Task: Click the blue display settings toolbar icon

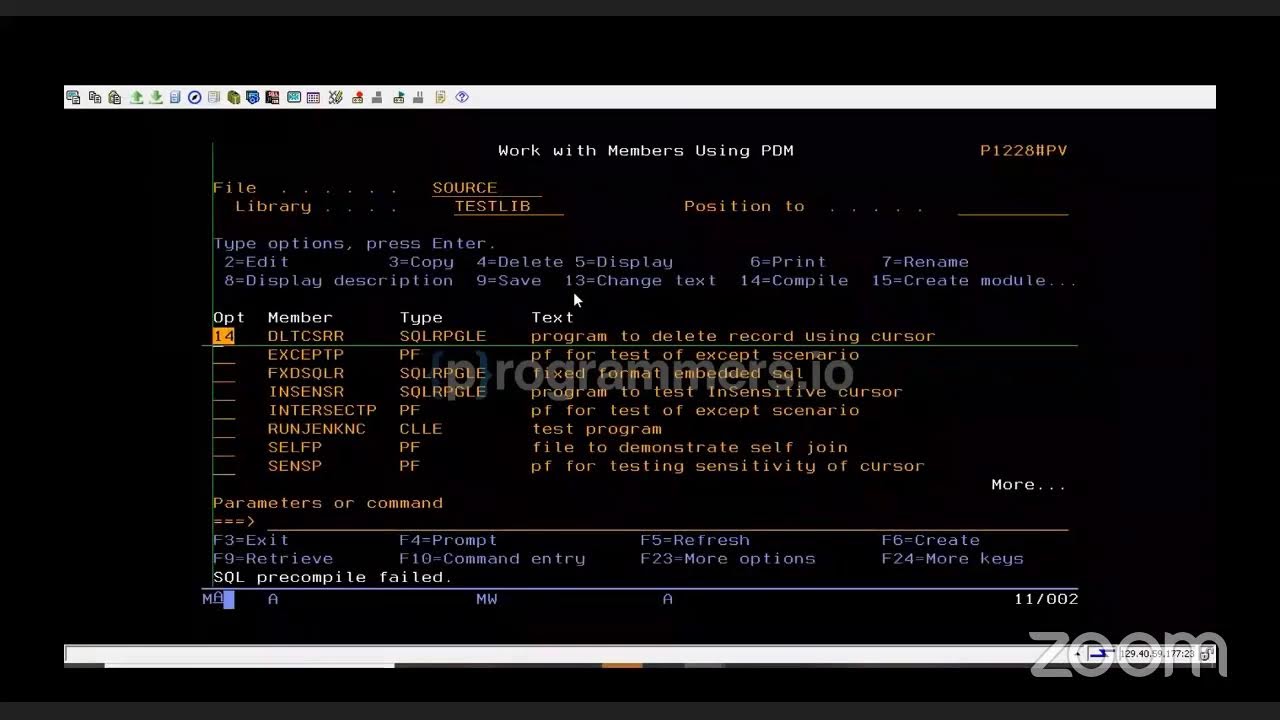Action: (x=252, y=97)
